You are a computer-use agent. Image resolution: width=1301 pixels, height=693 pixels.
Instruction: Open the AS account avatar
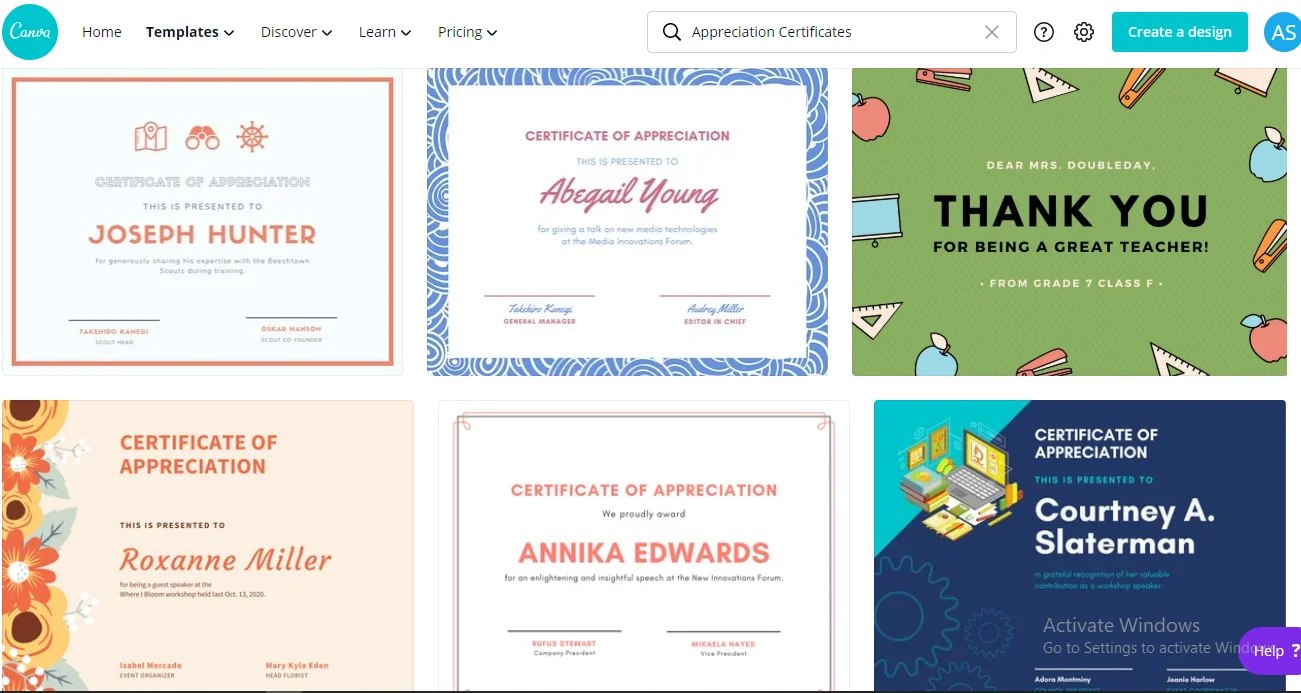click(x=1281, y=32)
